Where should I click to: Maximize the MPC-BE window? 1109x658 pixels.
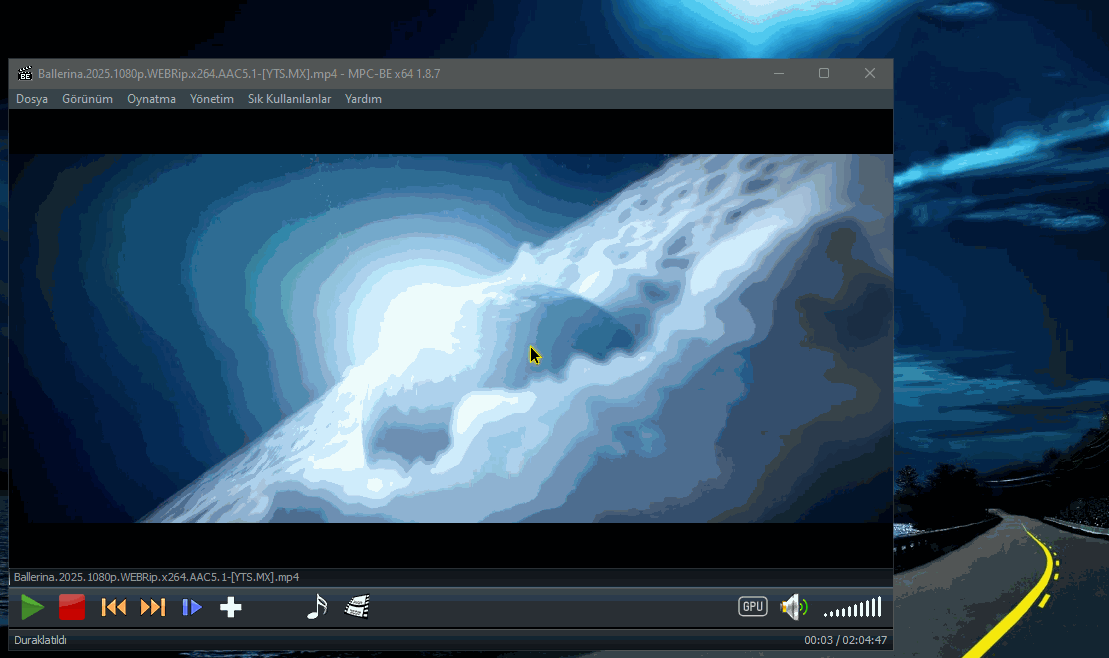click(824, 74)
